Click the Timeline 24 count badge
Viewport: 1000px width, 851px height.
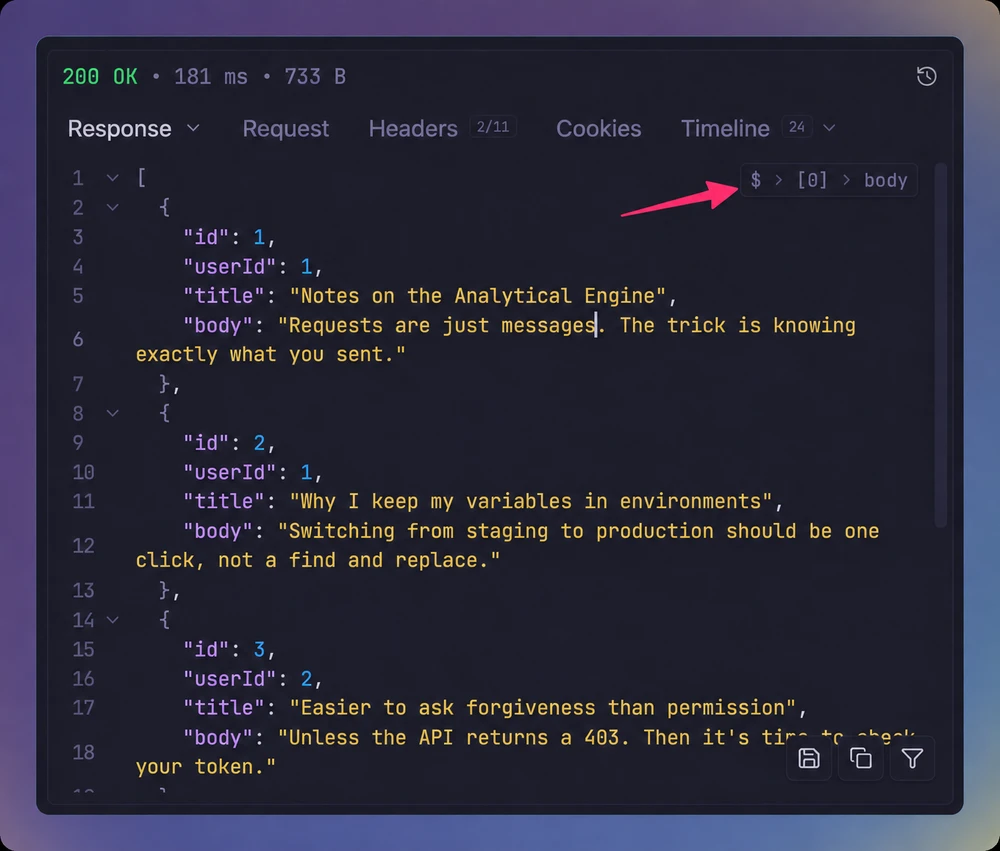coord(797,127)
